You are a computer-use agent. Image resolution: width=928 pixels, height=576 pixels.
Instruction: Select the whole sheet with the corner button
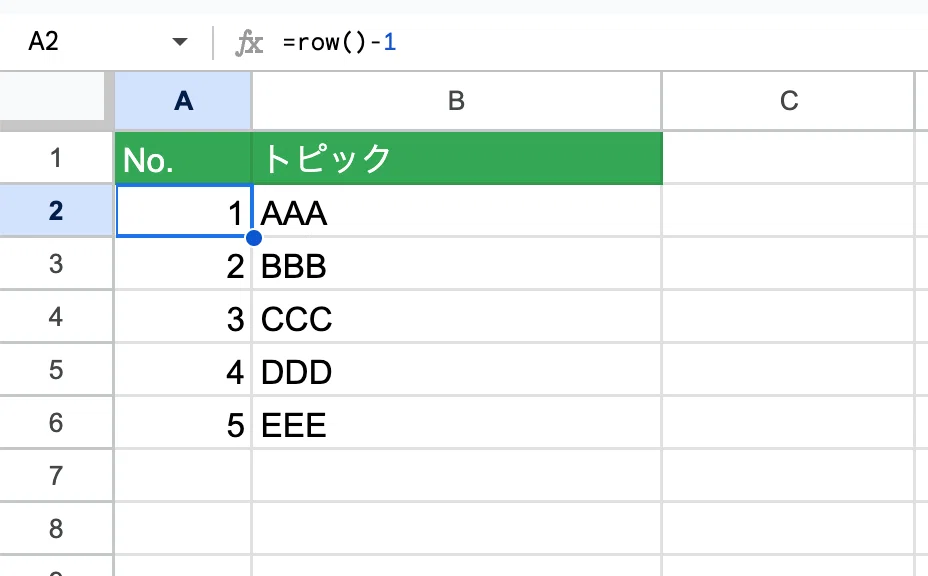click(53, 98)
